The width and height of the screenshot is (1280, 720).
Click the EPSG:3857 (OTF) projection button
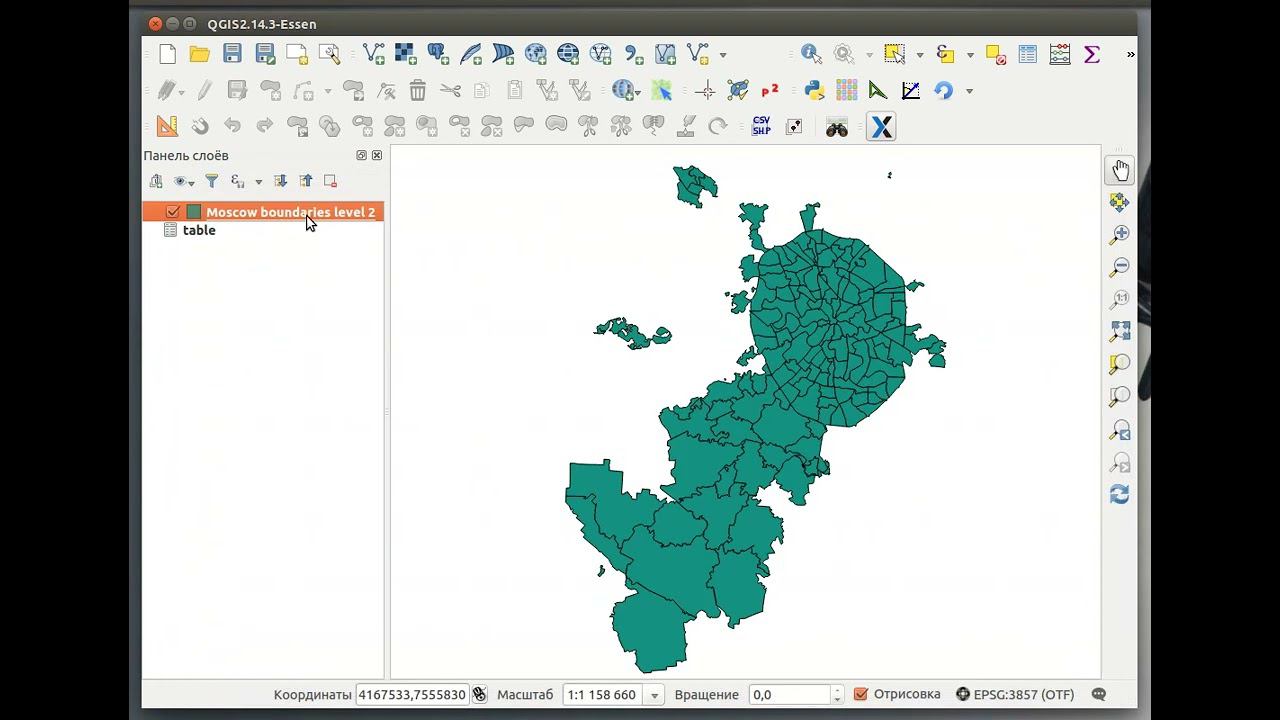(1014, 694)
